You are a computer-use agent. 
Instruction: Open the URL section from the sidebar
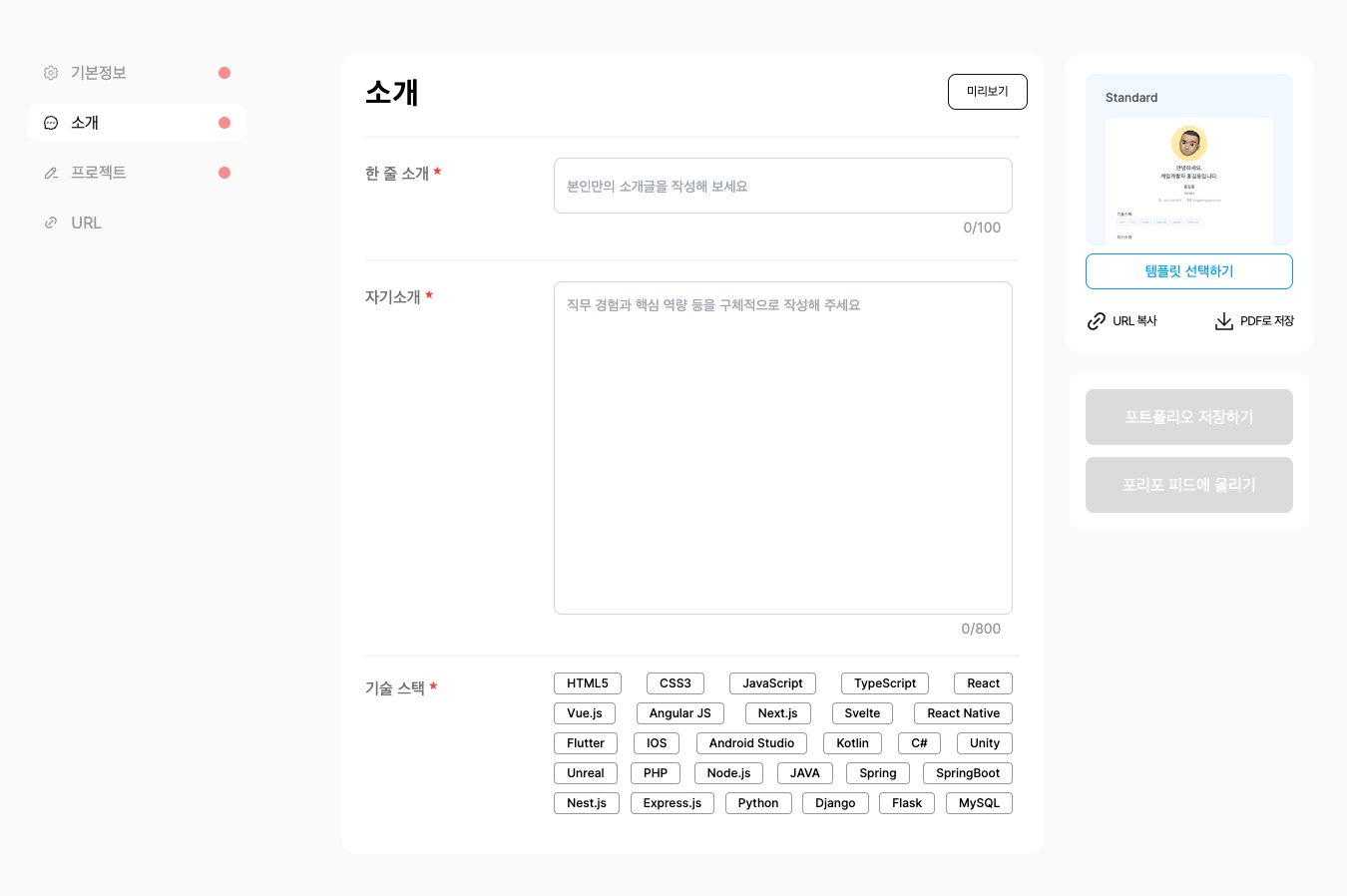87,222
